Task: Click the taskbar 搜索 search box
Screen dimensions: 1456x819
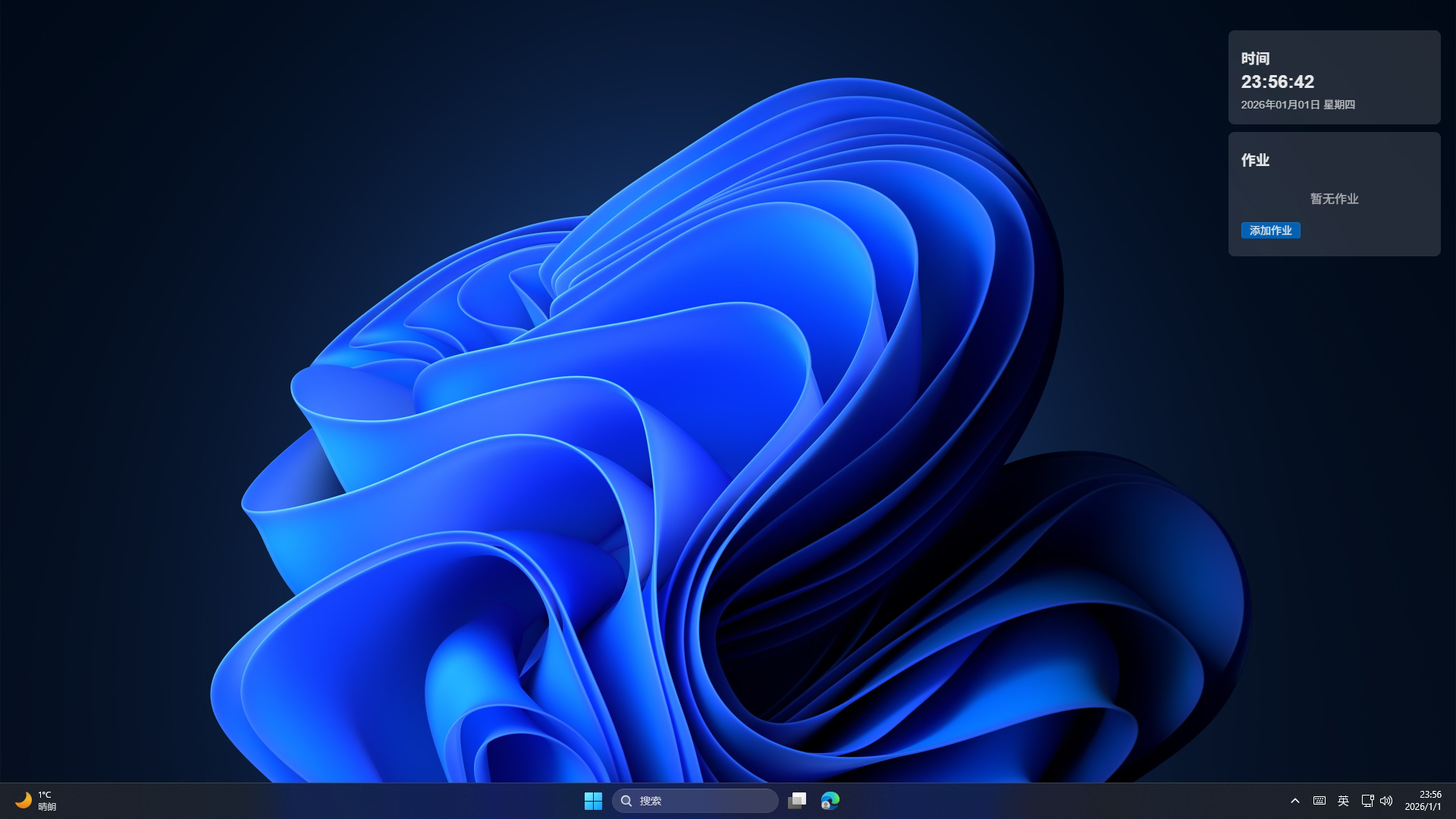Action: [x=695, y=801]
